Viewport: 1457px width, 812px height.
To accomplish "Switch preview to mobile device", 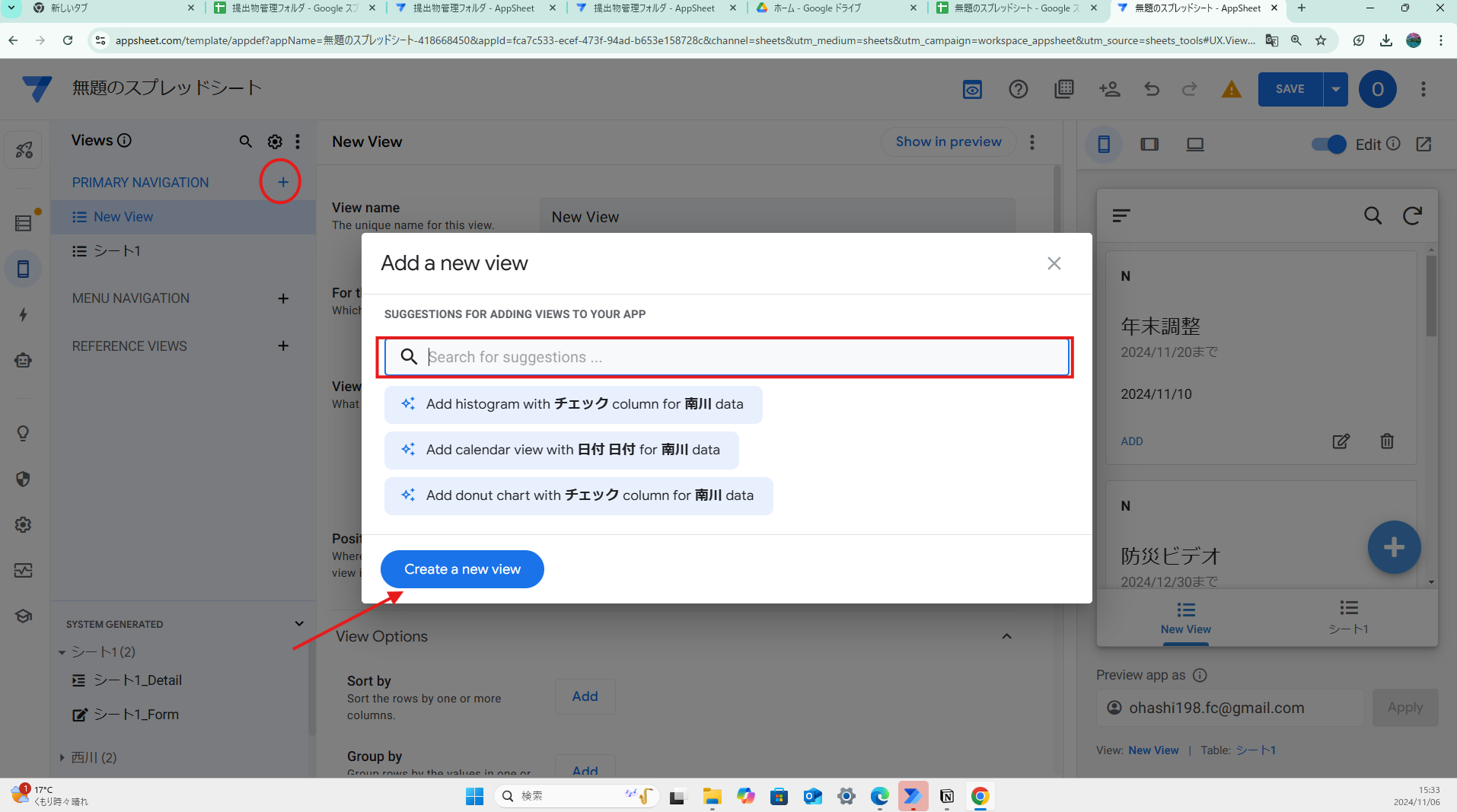I will coord(1104,144).
